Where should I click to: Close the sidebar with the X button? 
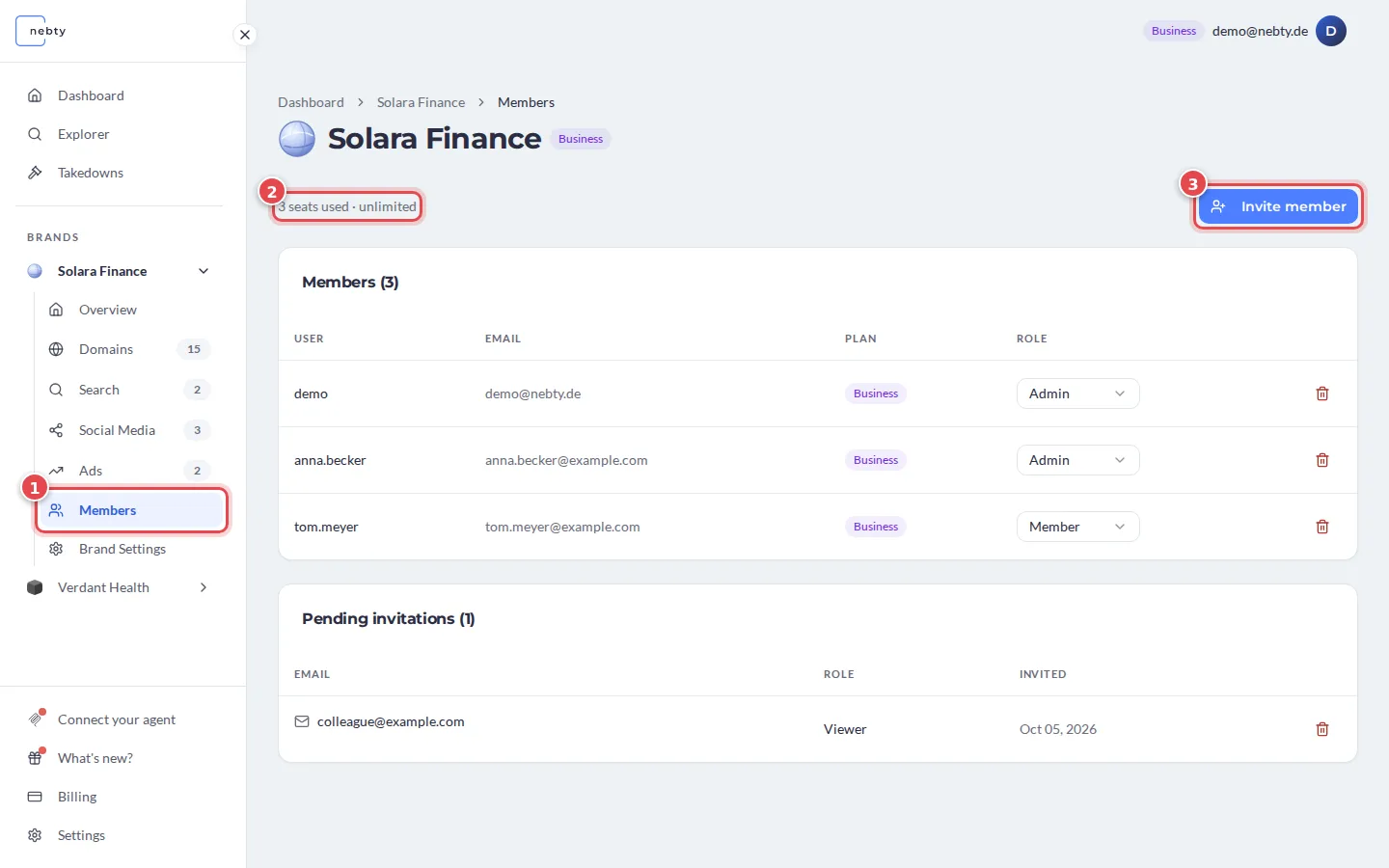245,35
